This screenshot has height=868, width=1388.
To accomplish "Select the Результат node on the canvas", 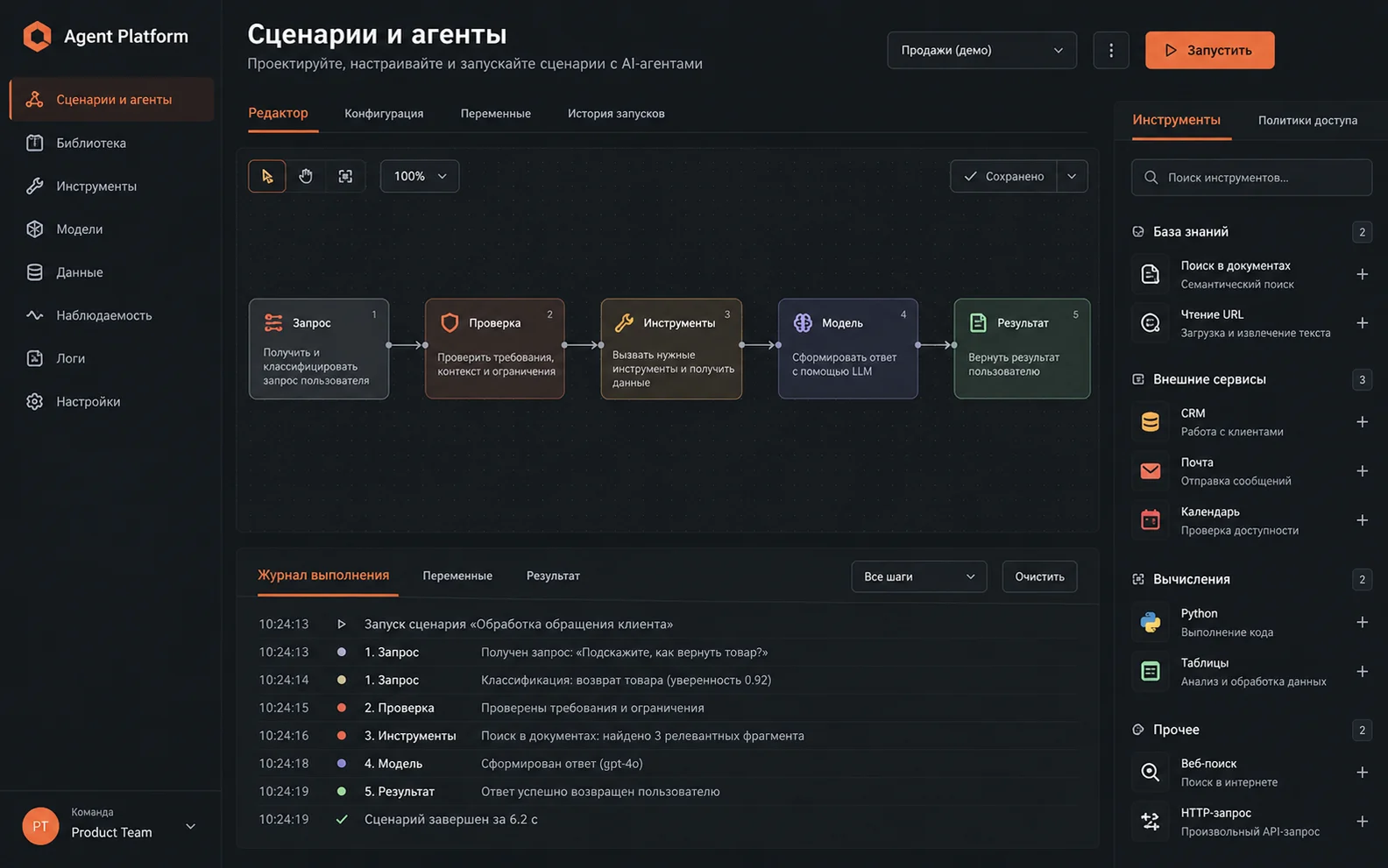I will pyautogui.click(x=1022, y=349).
